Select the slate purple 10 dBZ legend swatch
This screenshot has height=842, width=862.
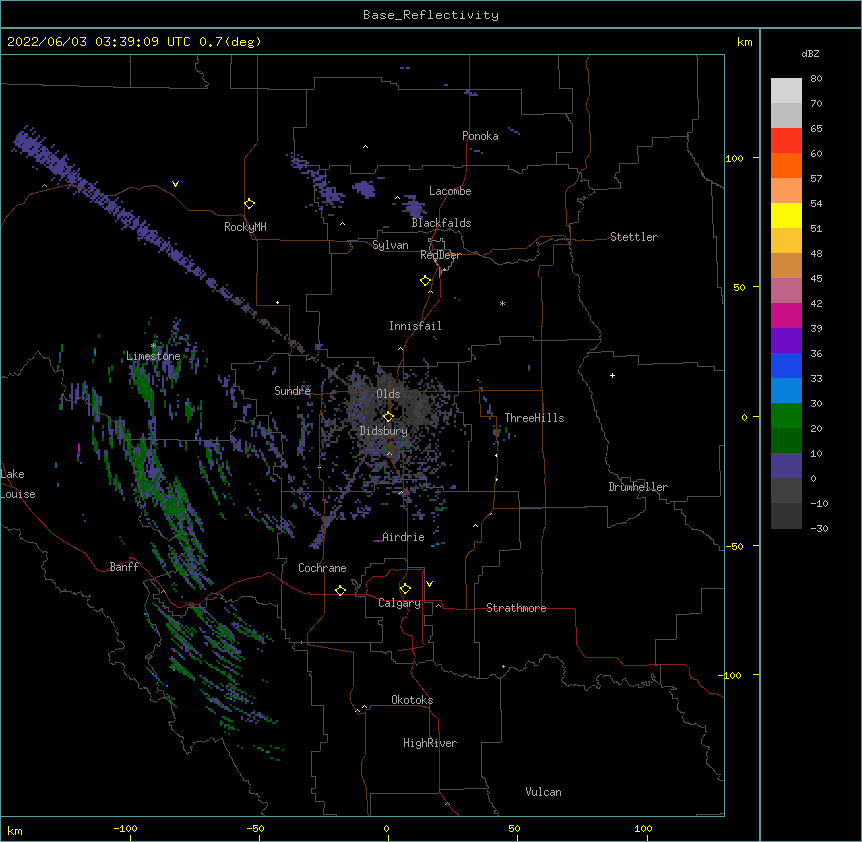786,466
